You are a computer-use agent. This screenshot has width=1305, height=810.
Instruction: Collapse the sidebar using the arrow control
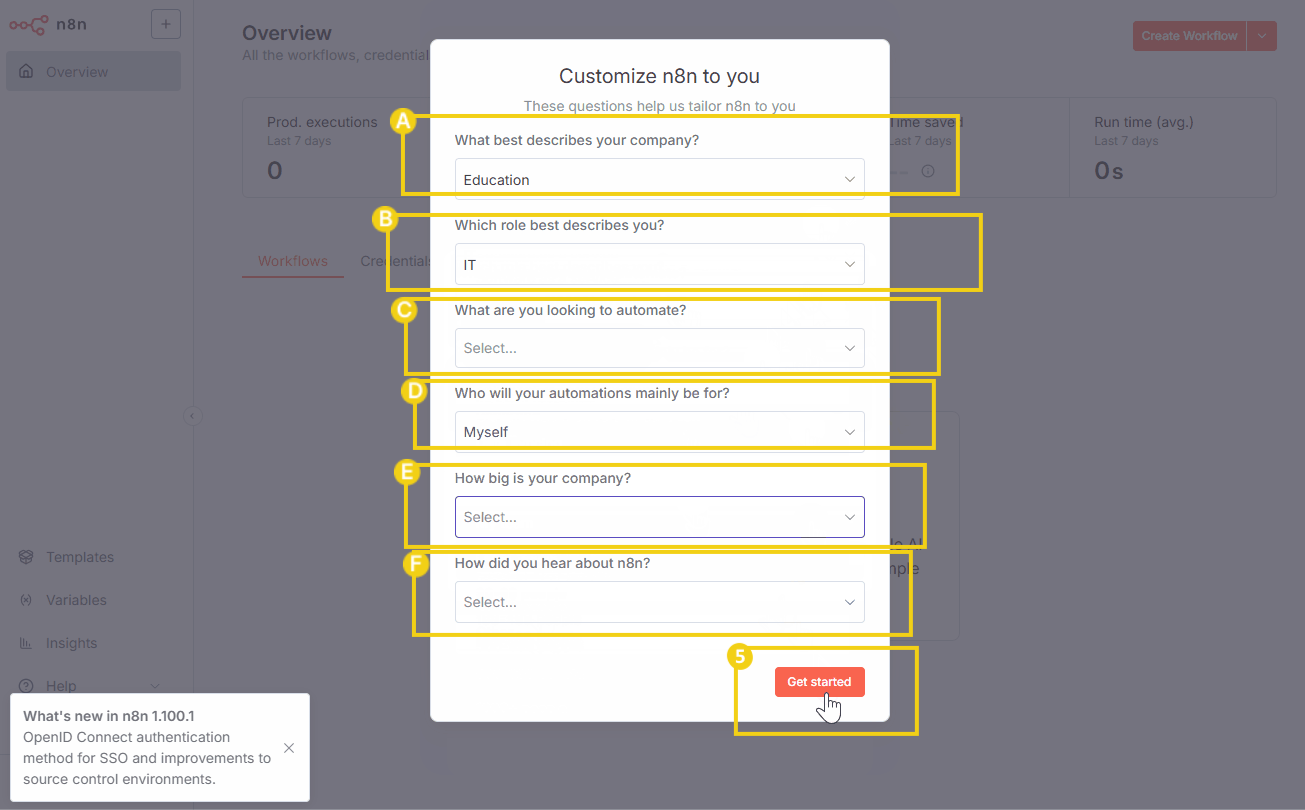[x=192, y=416]
